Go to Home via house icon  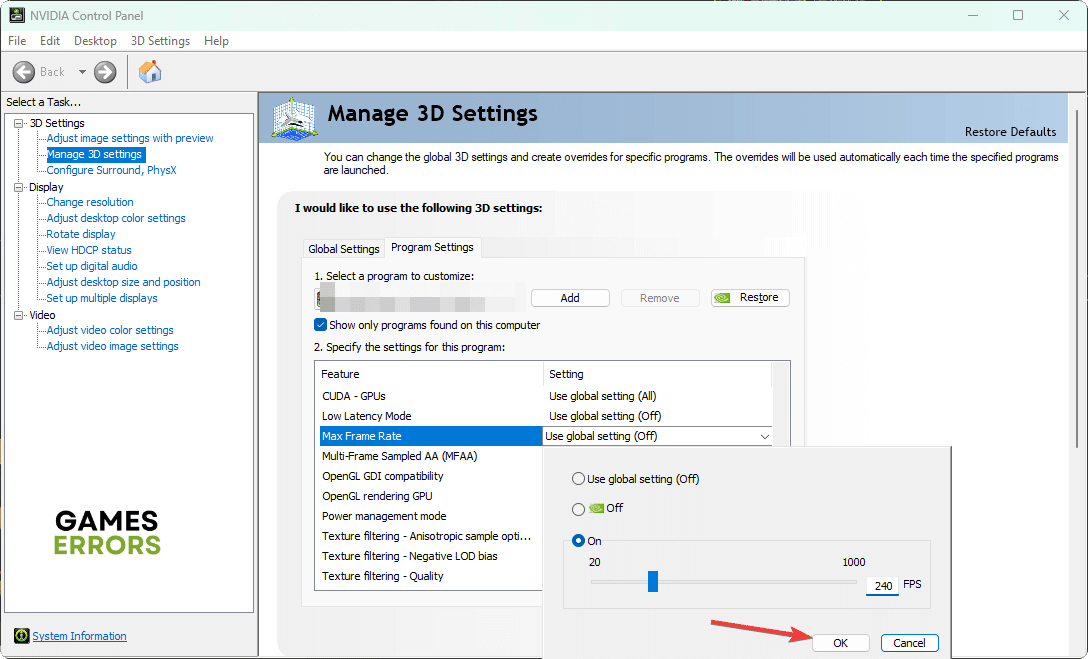(150, 72)
